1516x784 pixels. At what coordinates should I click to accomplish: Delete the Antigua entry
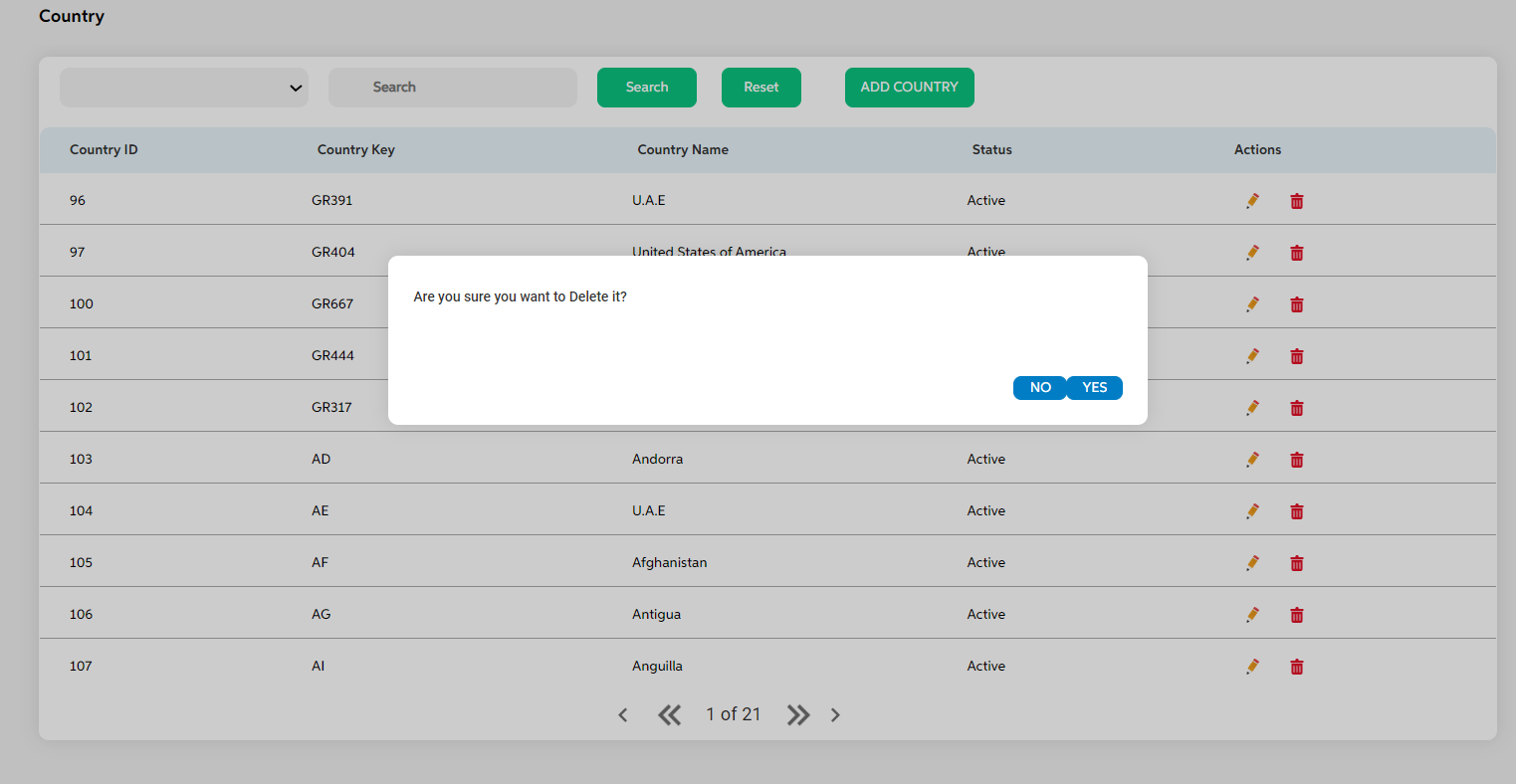1296,615
